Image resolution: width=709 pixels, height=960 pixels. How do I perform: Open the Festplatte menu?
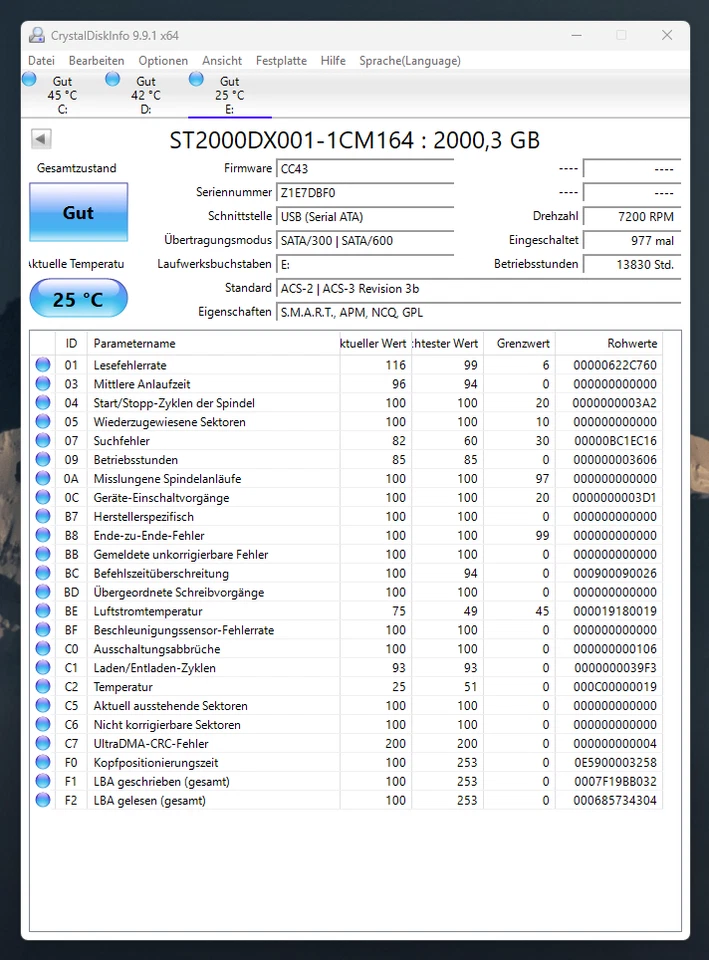[281, 61]
